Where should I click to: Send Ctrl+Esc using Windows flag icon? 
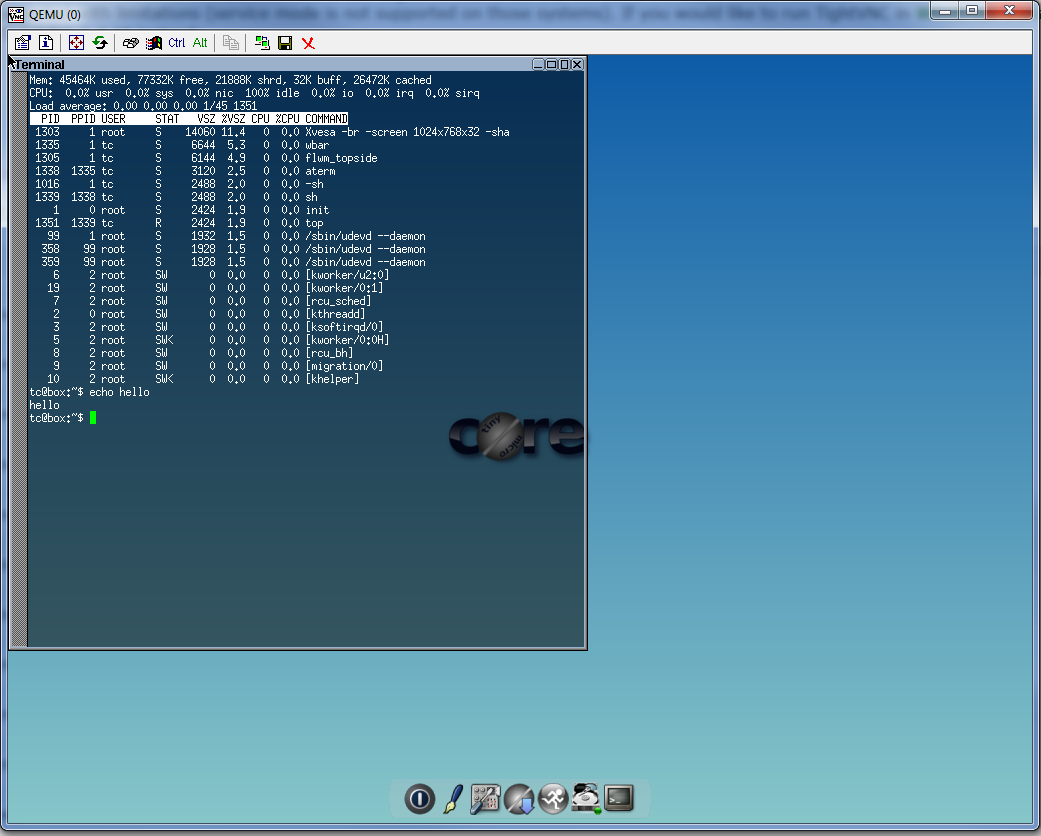153,43
